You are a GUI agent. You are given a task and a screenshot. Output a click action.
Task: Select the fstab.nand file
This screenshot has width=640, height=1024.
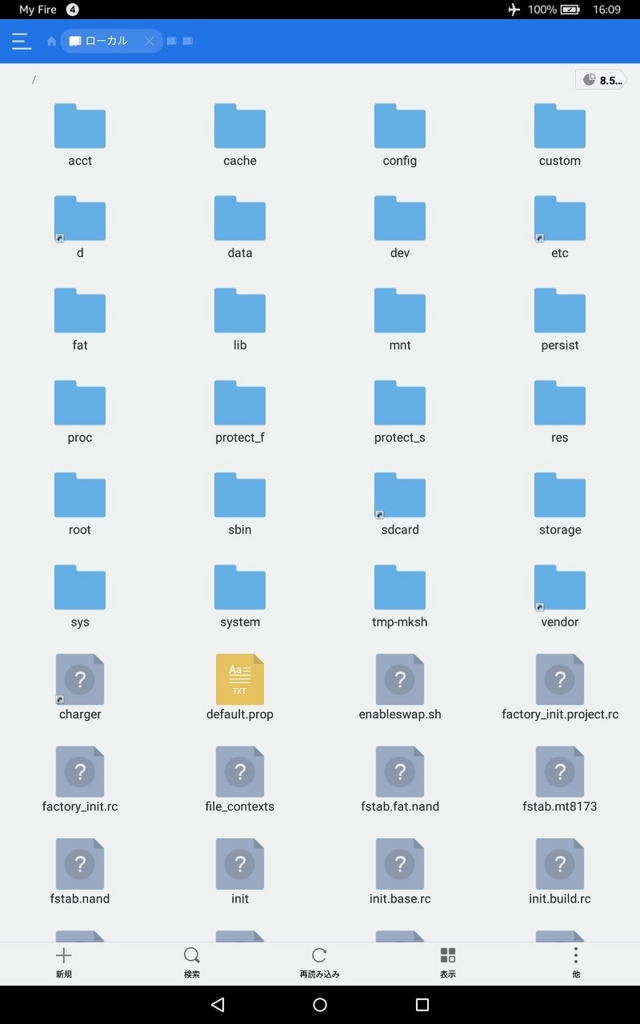80,872
